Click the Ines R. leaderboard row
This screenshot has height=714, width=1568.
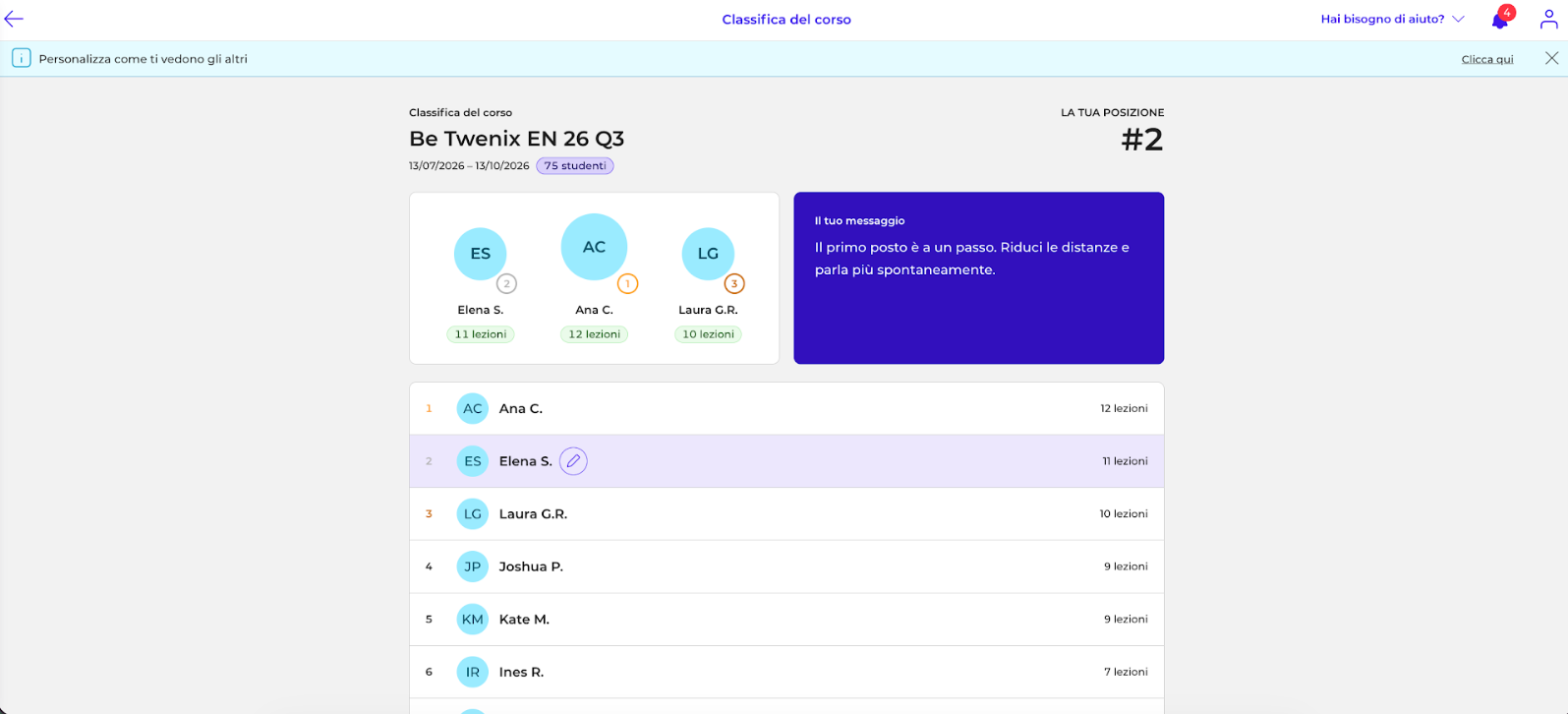coord(786,673)
